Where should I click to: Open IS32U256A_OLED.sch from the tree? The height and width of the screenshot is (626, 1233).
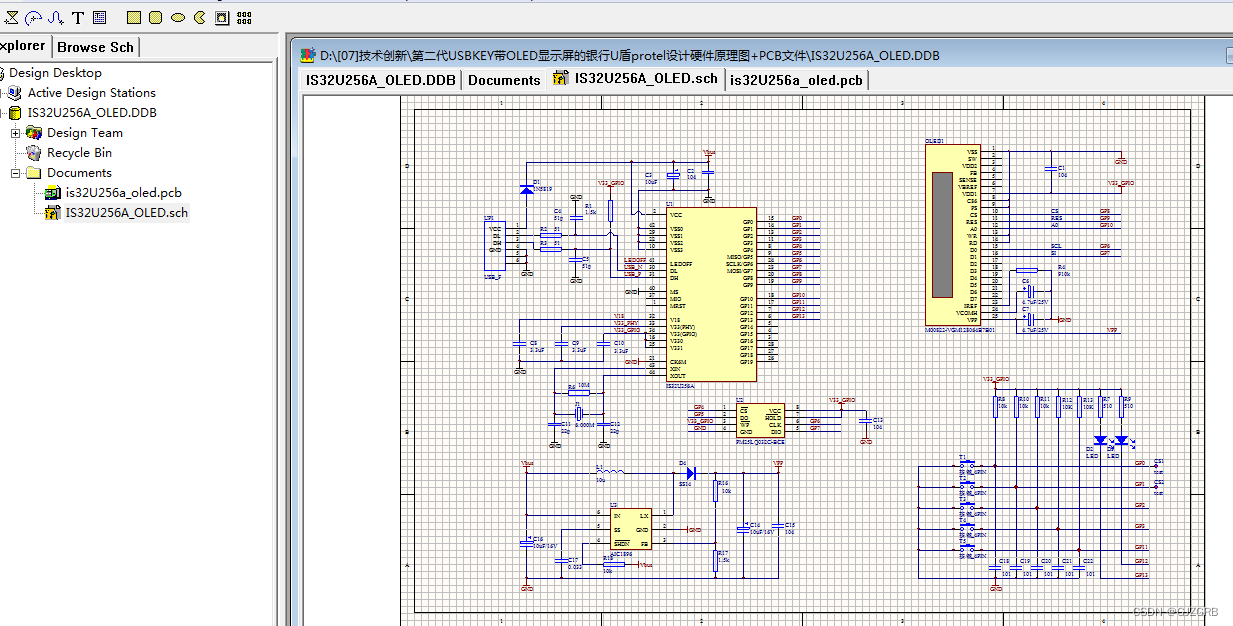pos(123,212)
